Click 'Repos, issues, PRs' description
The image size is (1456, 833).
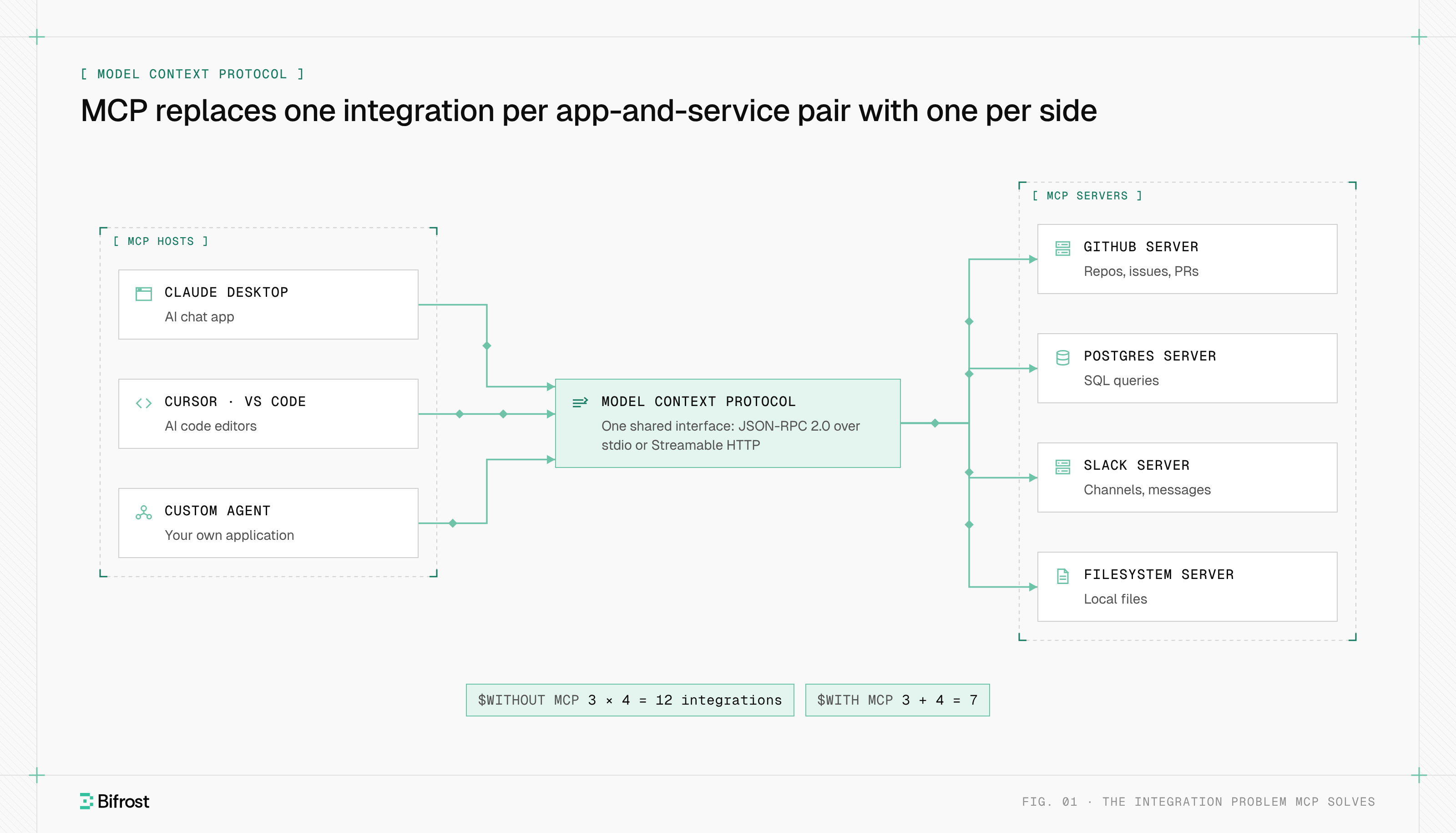(x=1141, y=271)
